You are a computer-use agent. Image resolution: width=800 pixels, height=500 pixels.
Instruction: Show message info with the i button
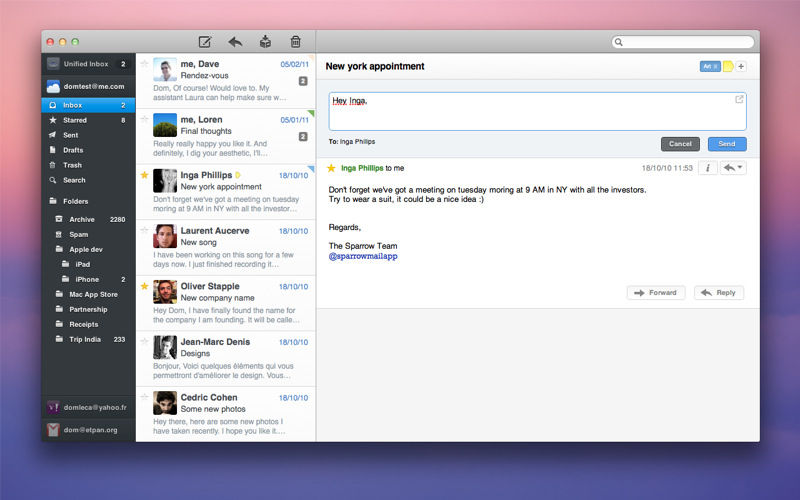point(708,168)
